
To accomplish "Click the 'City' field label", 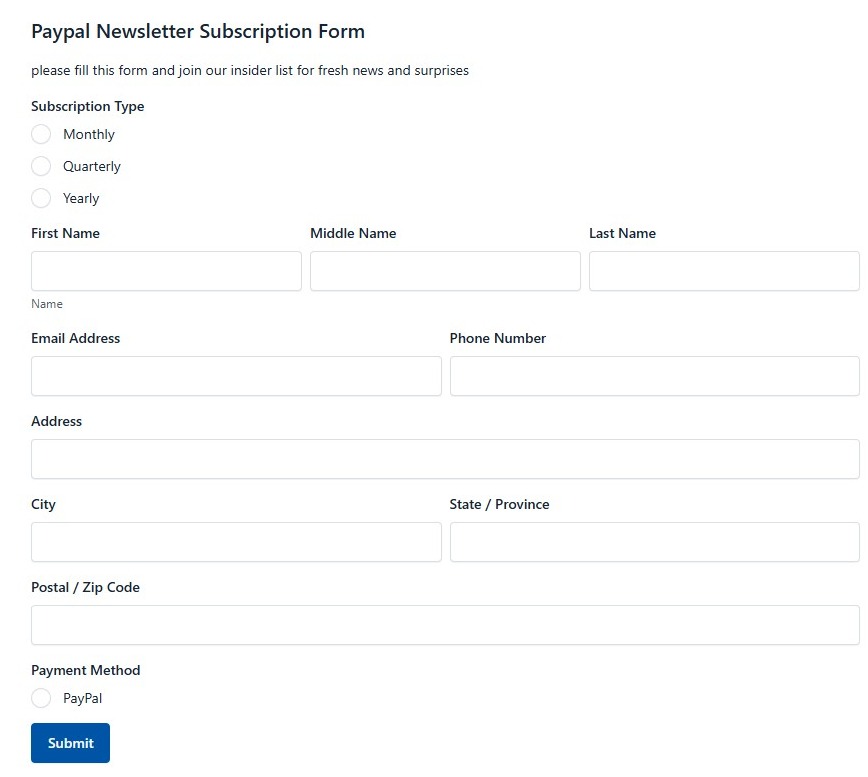I will pos(43,505).
